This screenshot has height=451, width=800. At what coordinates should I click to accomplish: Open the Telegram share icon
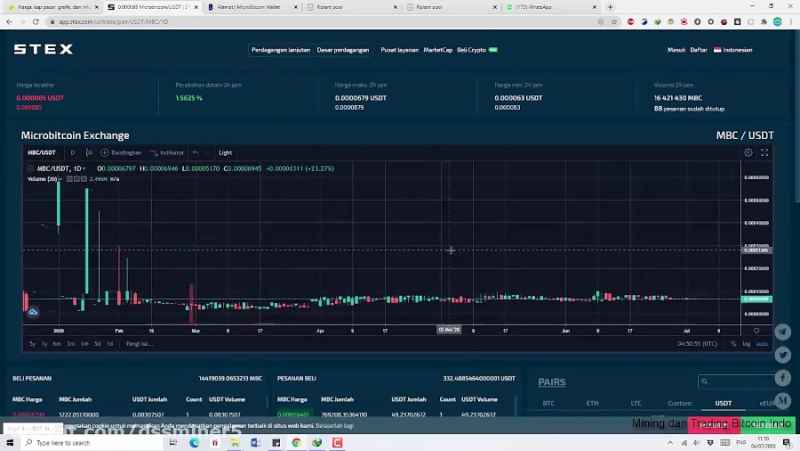point(783,332)
